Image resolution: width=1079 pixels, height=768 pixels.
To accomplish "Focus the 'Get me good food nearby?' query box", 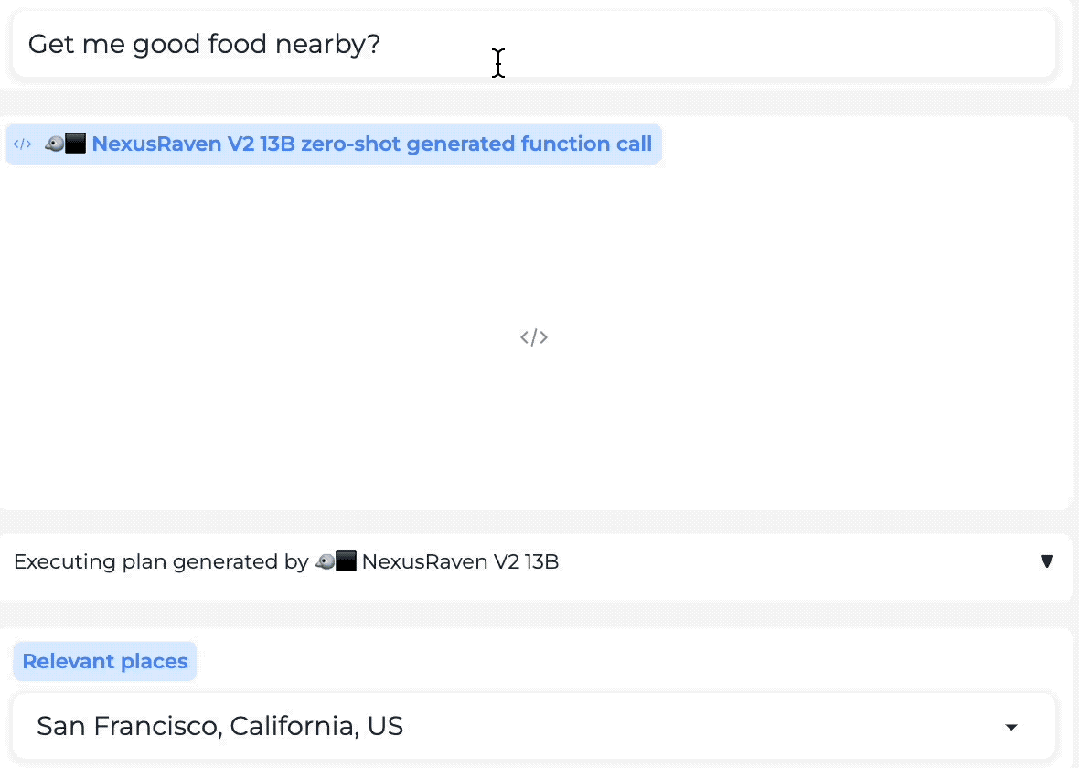I will click(534, 44).
